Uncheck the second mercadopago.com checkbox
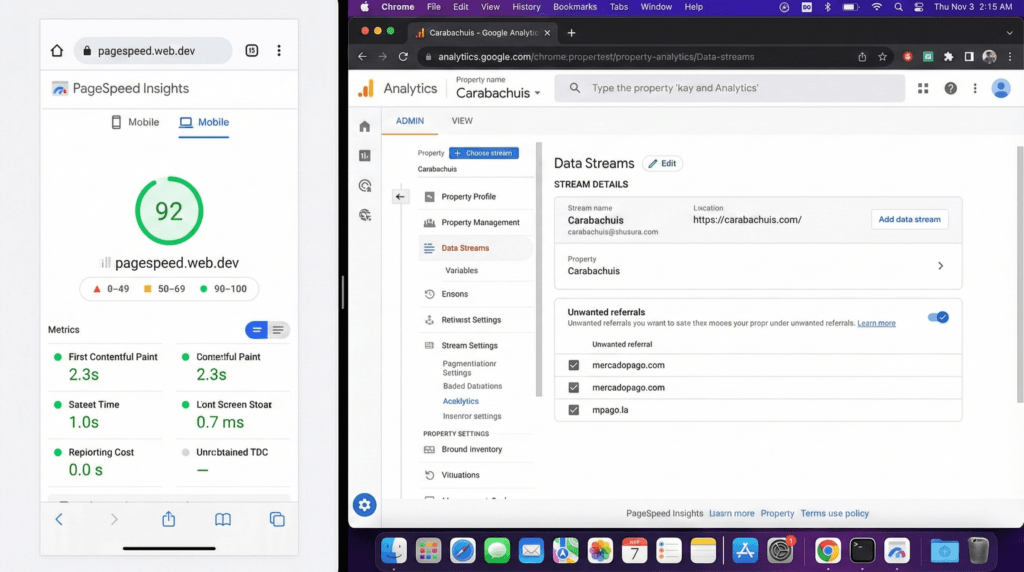This screenshot has height=572, width=1024. click(573, 387)
